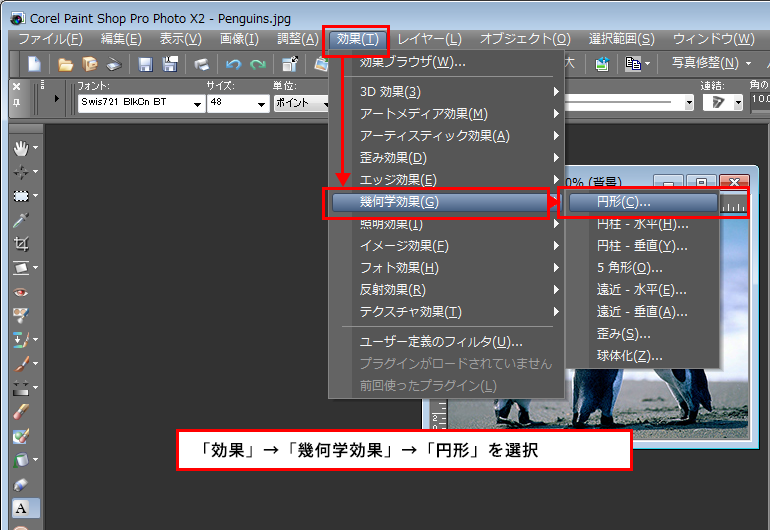Viewport: 770px width, 530px height.
Task: Click the Print icon
Action: coord(201,64)
